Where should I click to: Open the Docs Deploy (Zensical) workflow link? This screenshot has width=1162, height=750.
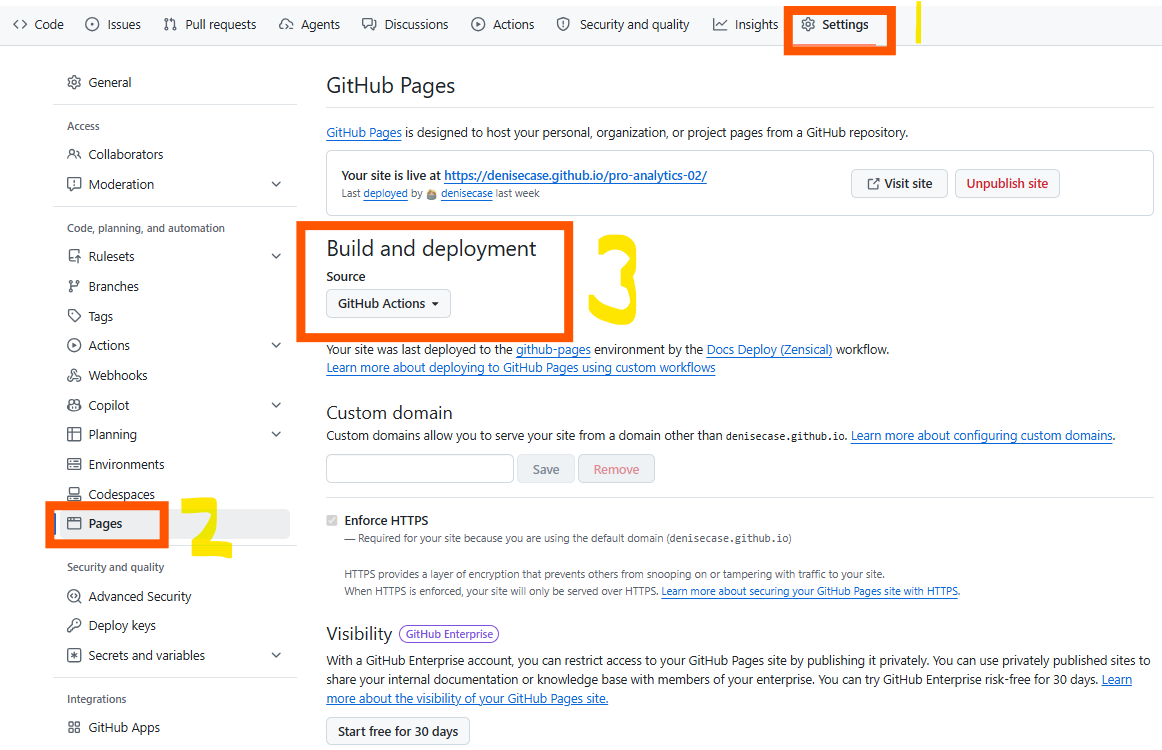coord(769,349)
